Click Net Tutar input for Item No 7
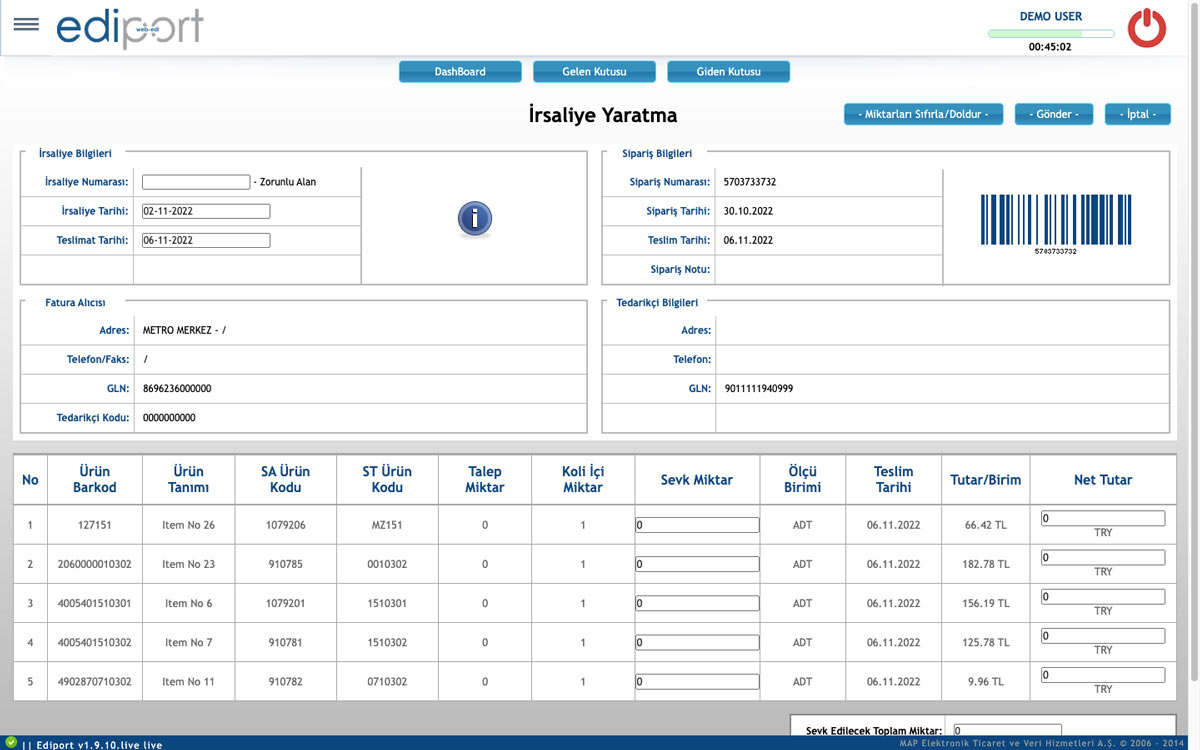 tap(1103, 635)
